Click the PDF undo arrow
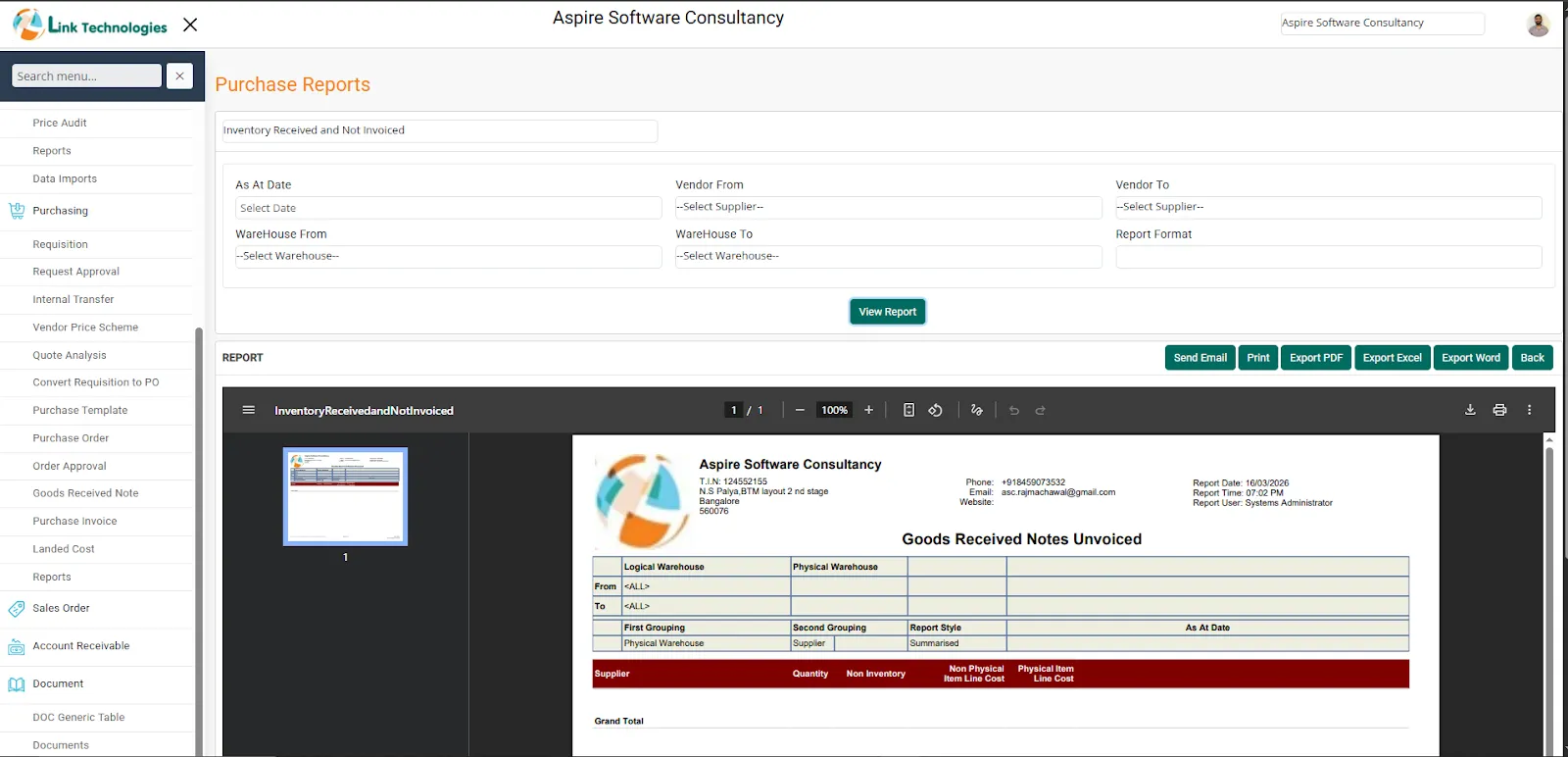 pos(1014,410)
